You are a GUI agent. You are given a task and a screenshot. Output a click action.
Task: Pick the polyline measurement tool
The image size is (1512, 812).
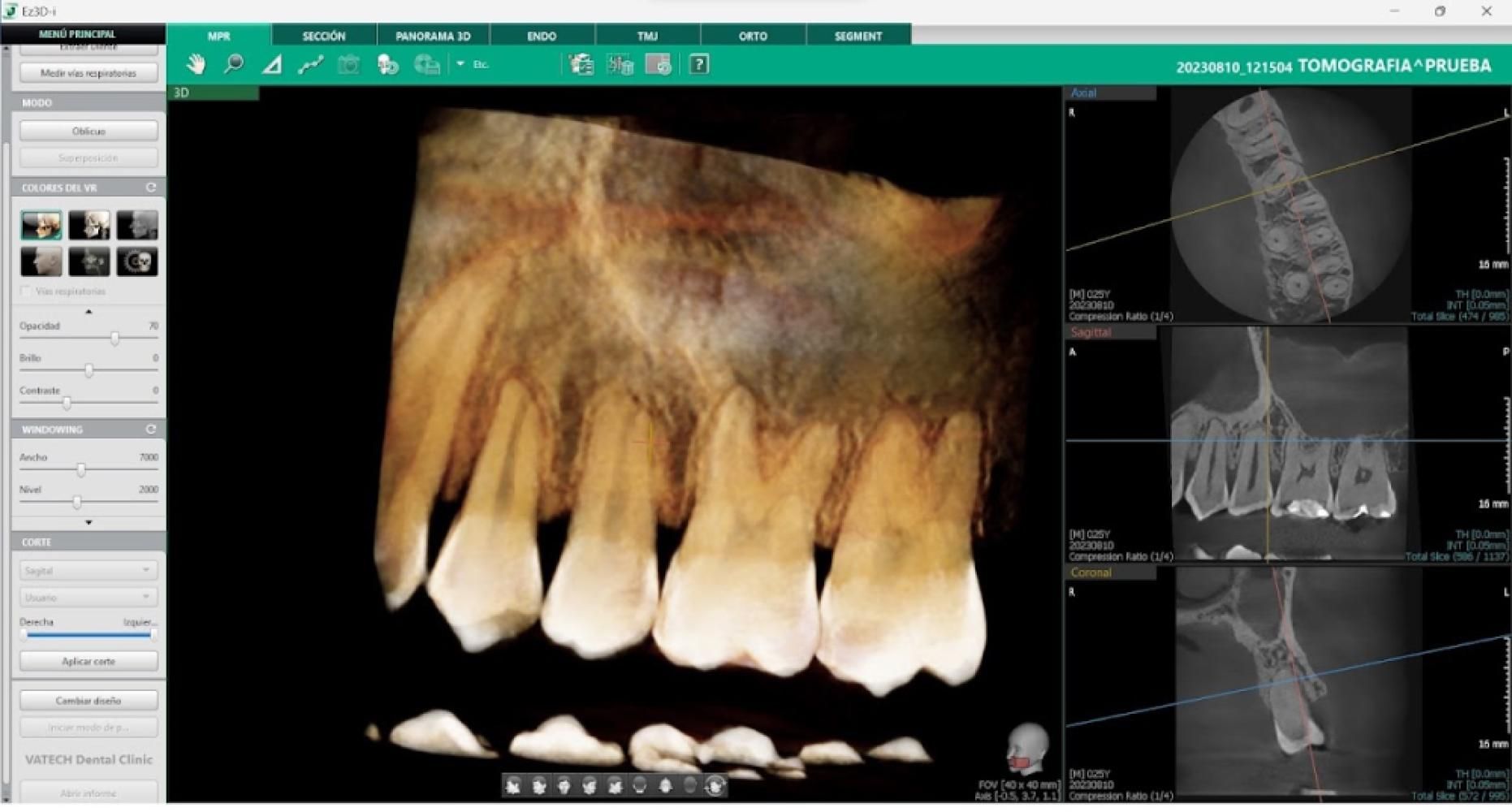point(310,64)
